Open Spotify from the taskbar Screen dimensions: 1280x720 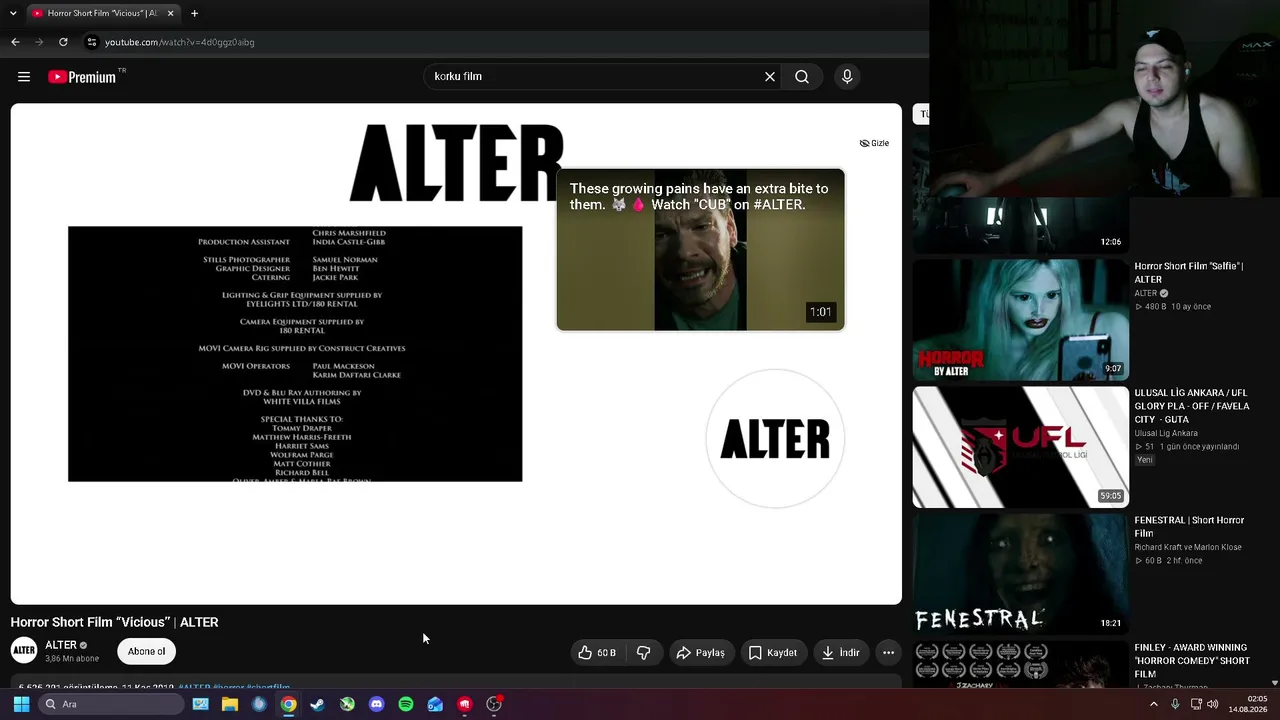pyautogui.click(x=405, y=704)
